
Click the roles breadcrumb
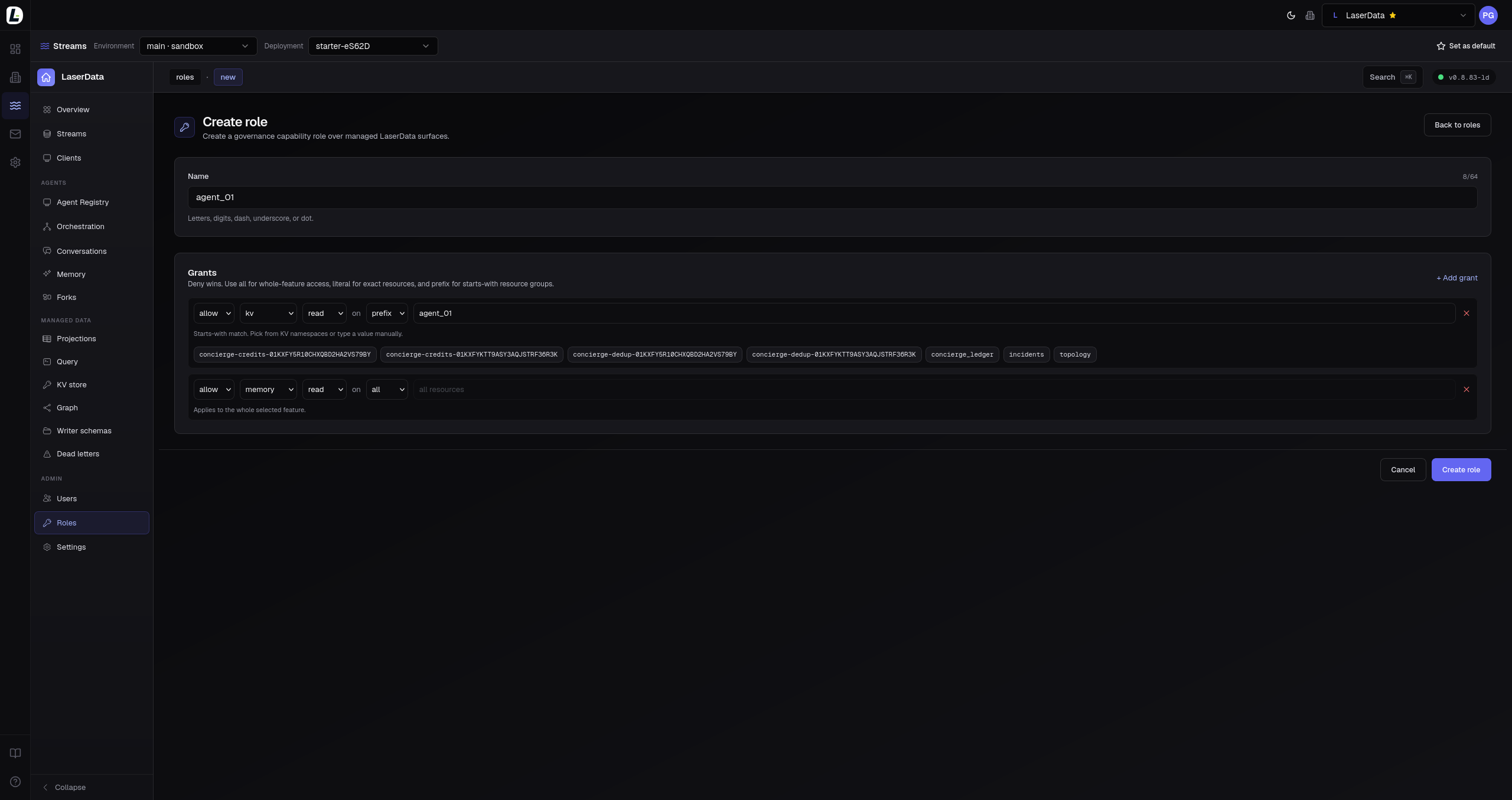coord(185,77)
